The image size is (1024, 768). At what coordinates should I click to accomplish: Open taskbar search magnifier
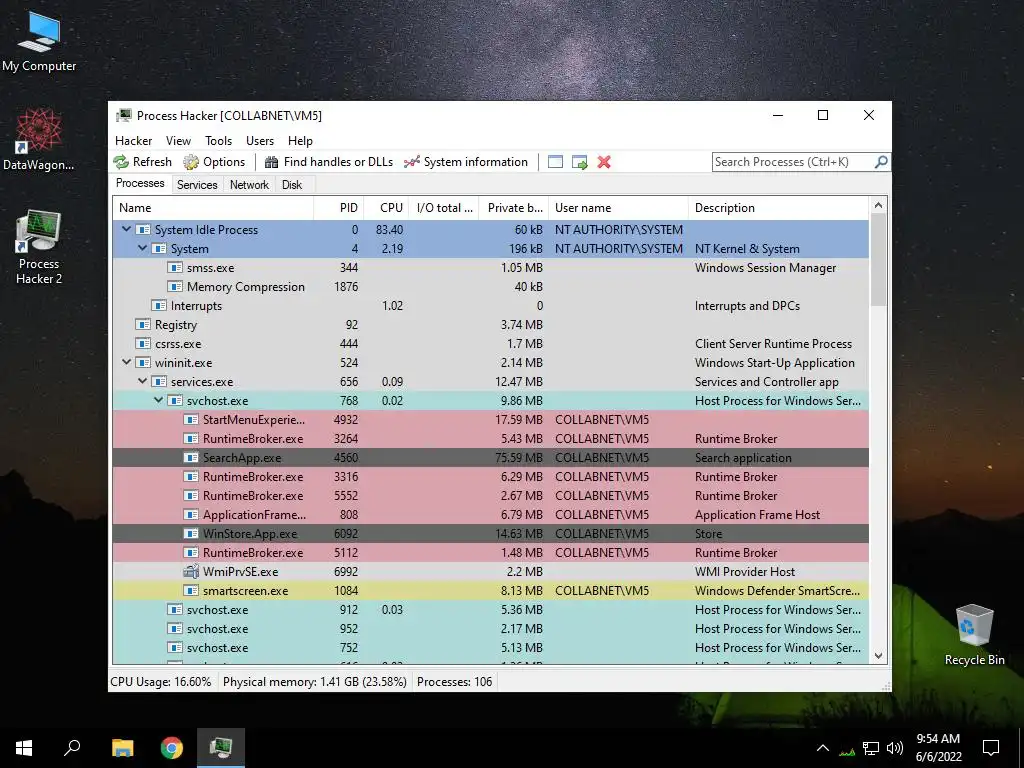[72, 748]
